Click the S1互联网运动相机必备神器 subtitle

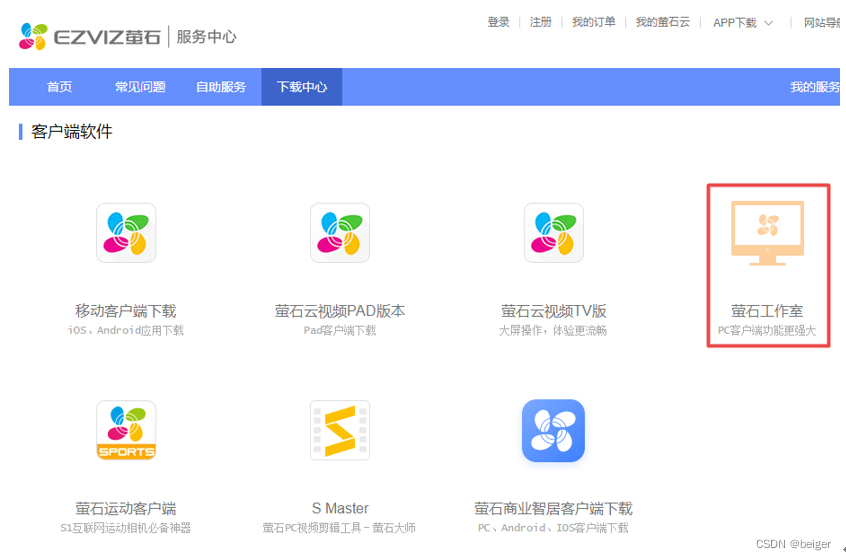126,528
